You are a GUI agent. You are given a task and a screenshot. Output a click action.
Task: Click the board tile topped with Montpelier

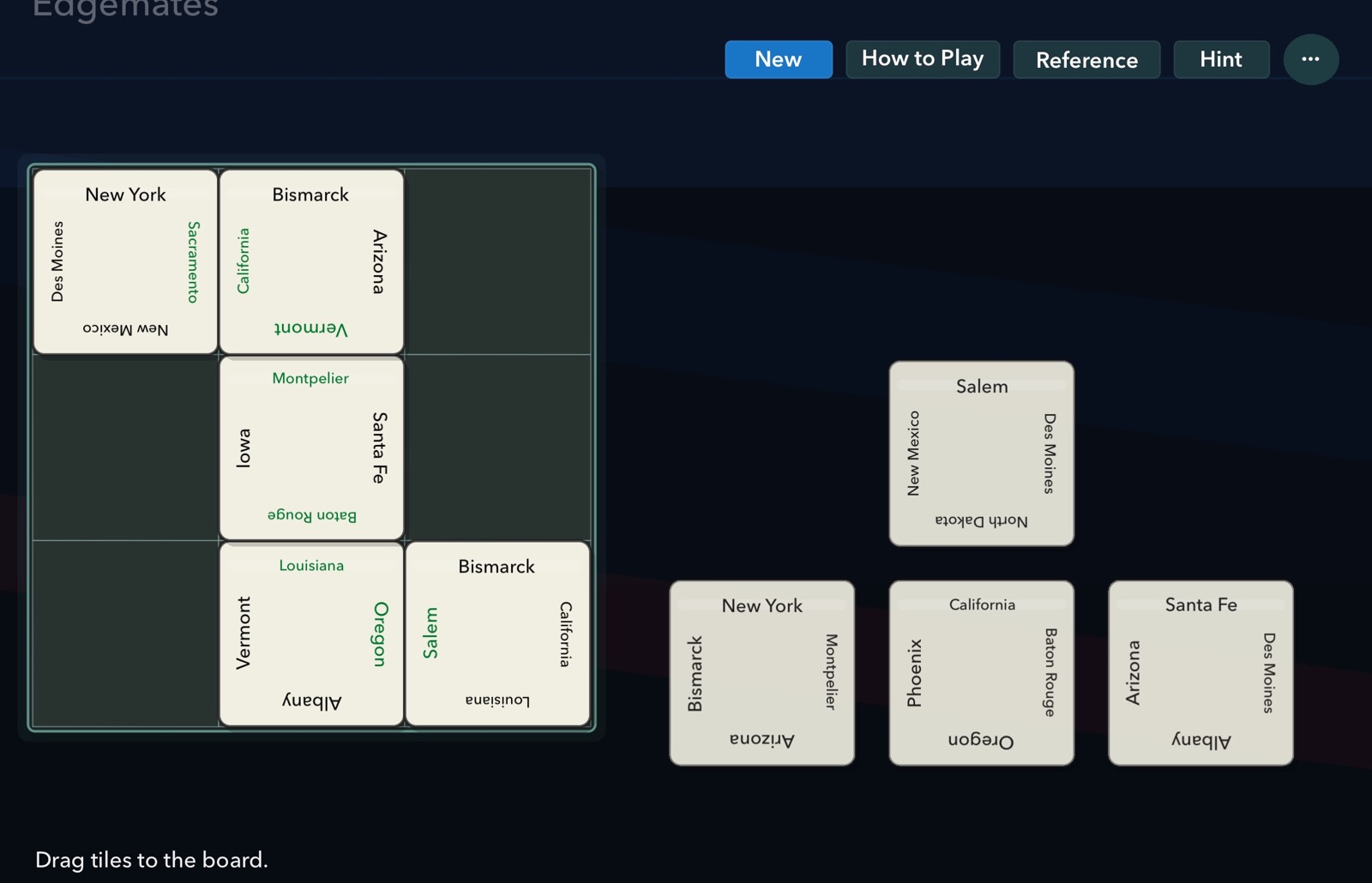click(311, 448)
